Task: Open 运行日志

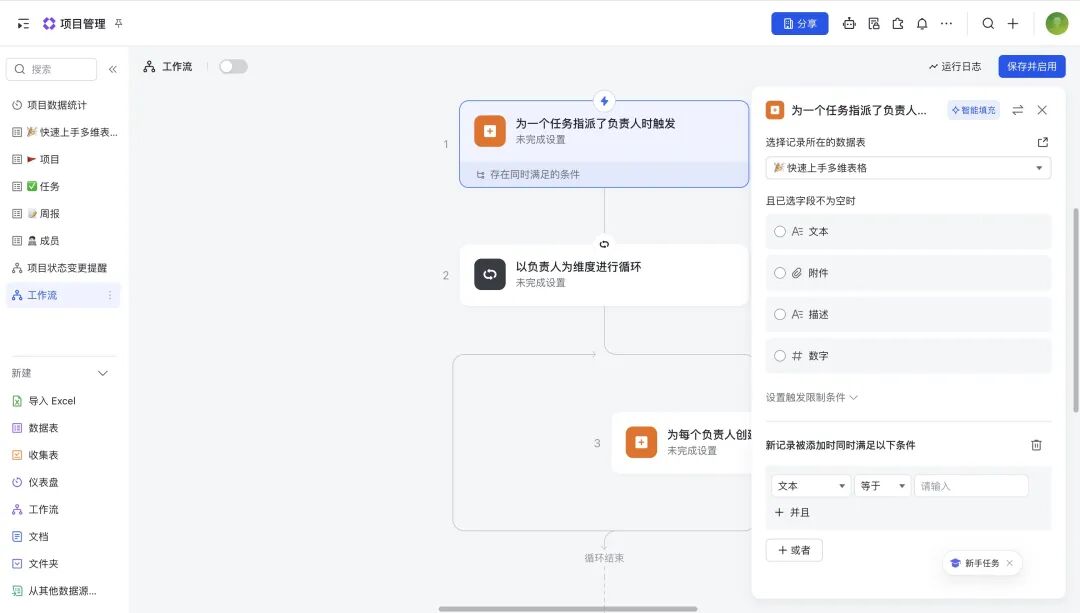Action: click(955, 66)
